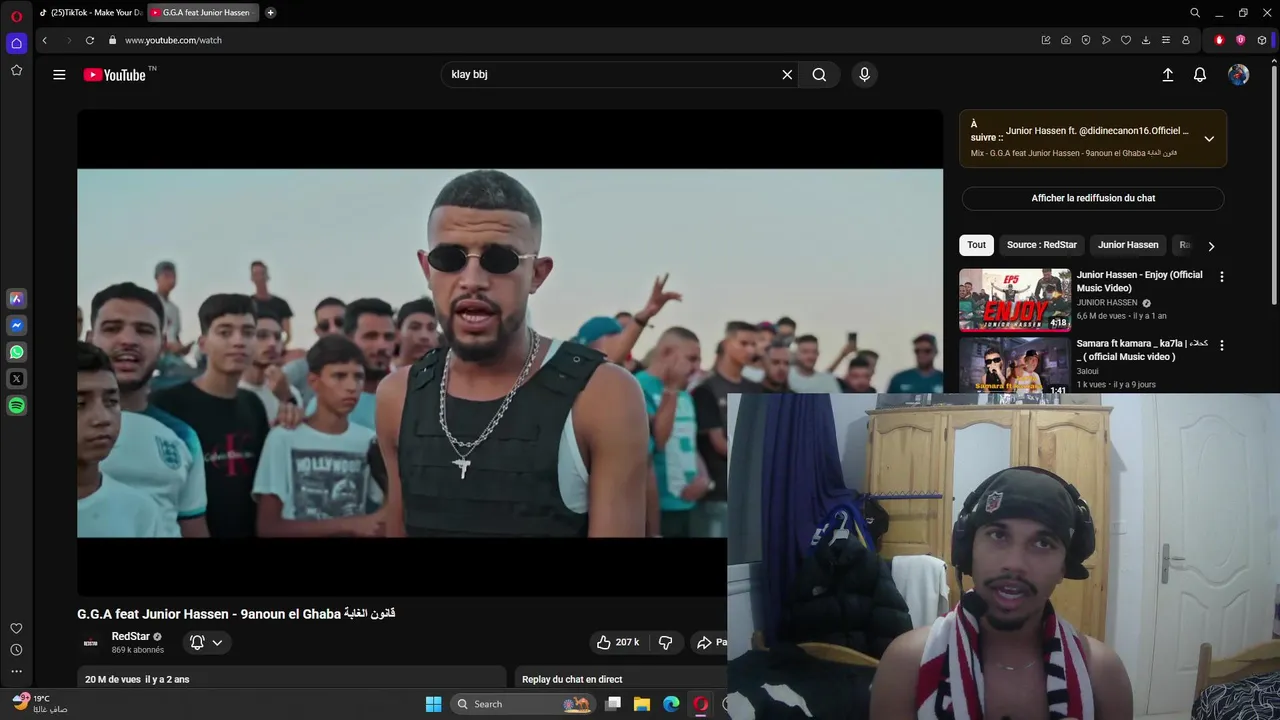The height and width of the screenshot is (720, 1280).
Task: Select the 'Junior Hassen' filter chip
Action: pyautogui.click(x=1128, y=245)
